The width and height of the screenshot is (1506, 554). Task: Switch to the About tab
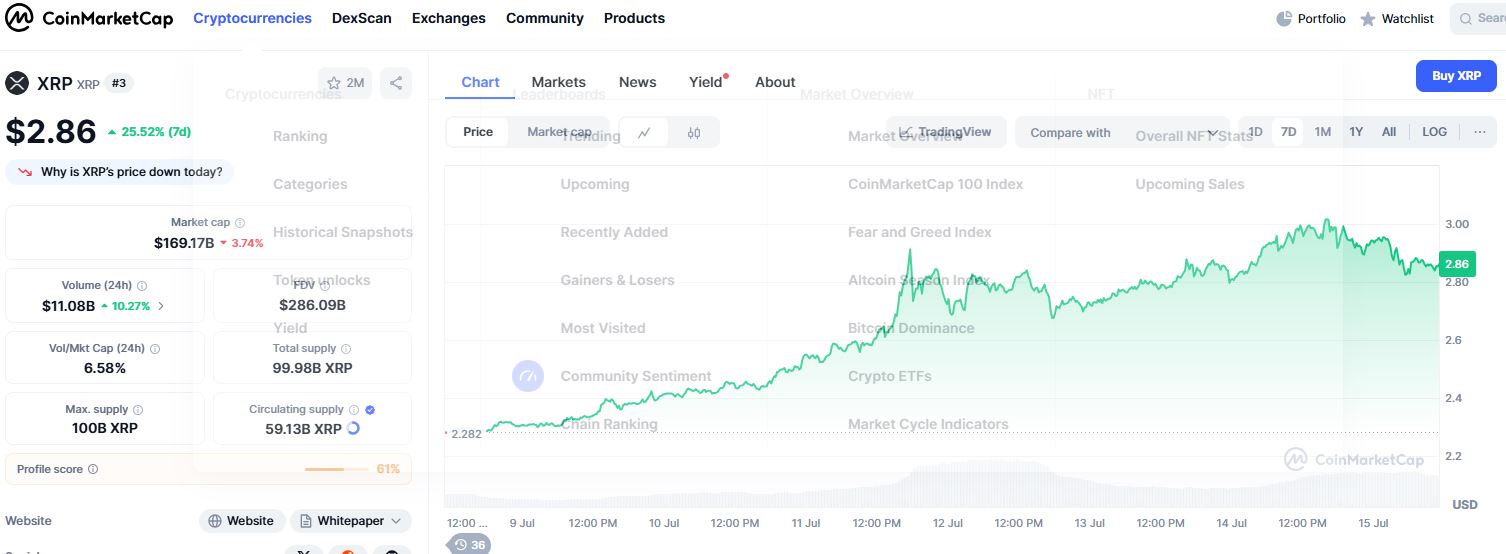click(775, 82)
